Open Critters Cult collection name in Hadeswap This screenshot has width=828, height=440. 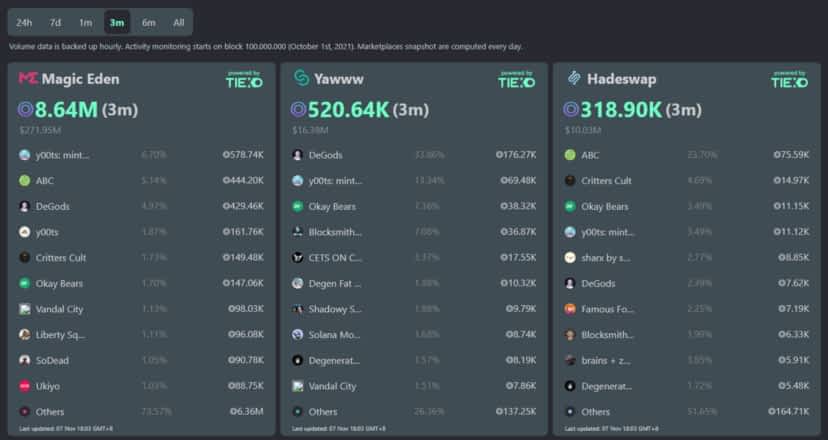pos(606,181)
